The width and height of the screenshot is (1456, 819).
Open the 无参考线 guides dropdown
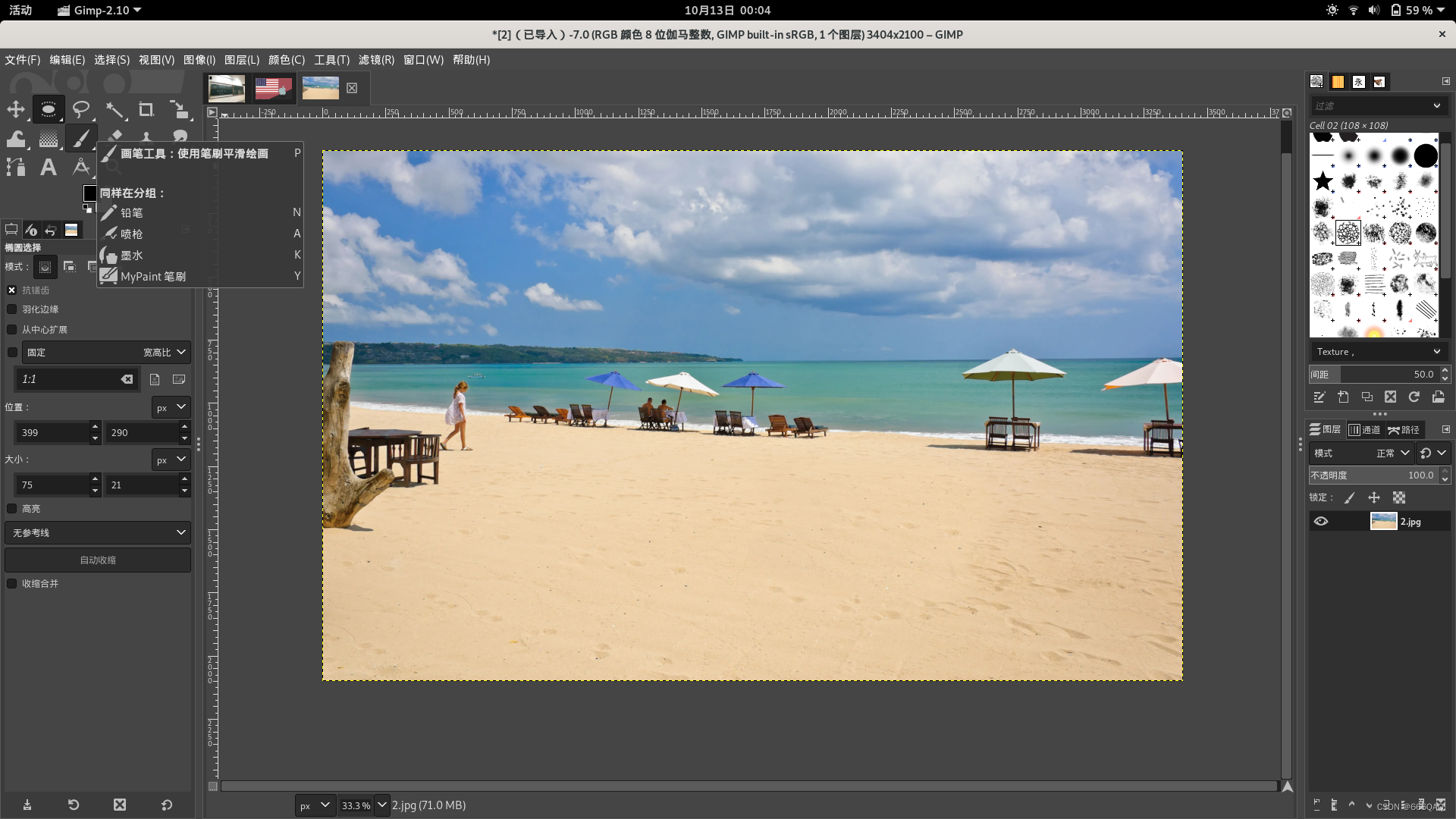(x=98, y=532)
